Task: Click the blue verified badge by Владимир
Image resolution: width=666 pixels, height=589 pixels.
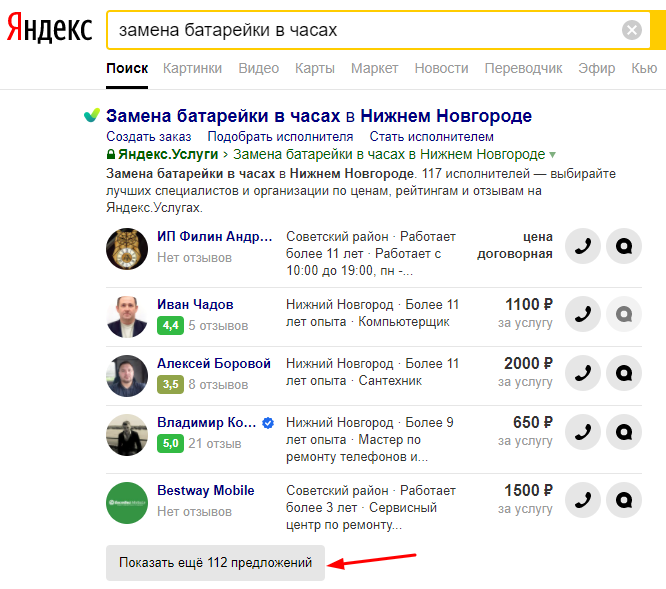Action: [x=268, y=423]
